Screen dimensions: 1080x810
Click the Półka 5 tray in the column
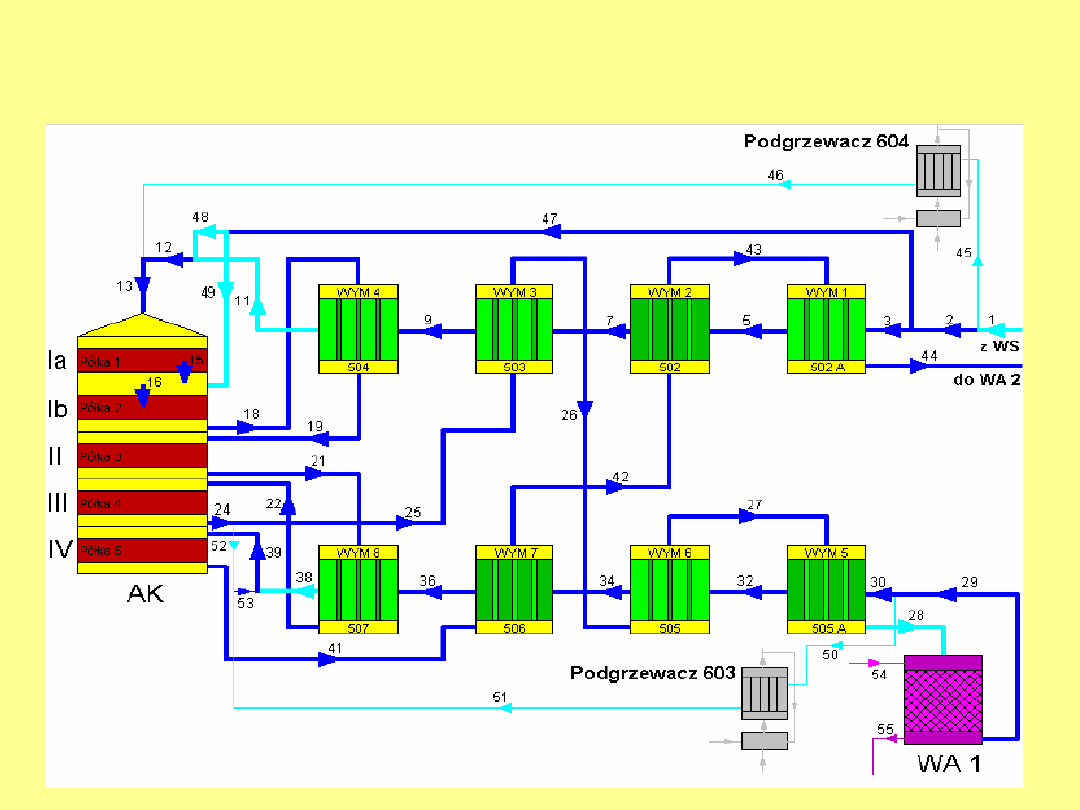[141, 550]
